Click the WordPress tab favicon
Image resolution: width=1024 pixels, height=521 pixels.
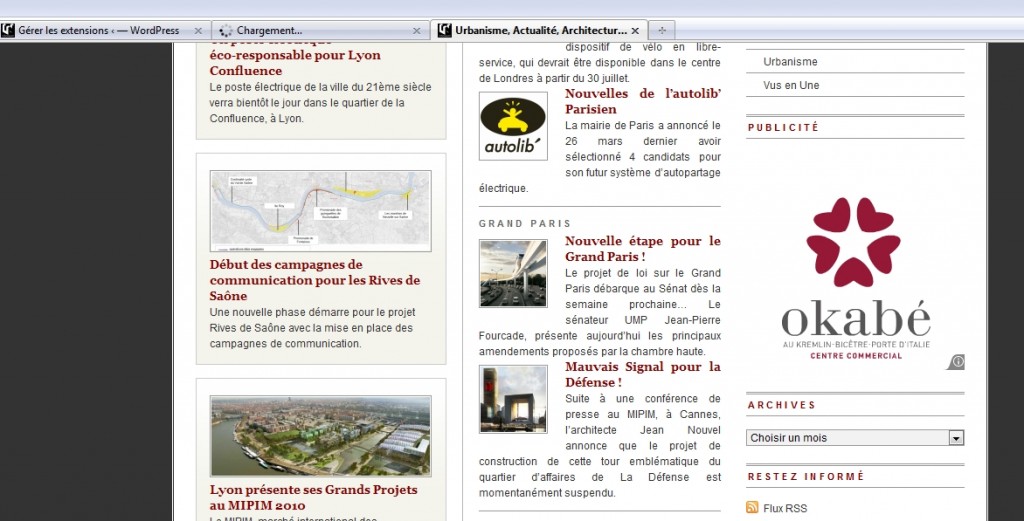coord(9,30)
